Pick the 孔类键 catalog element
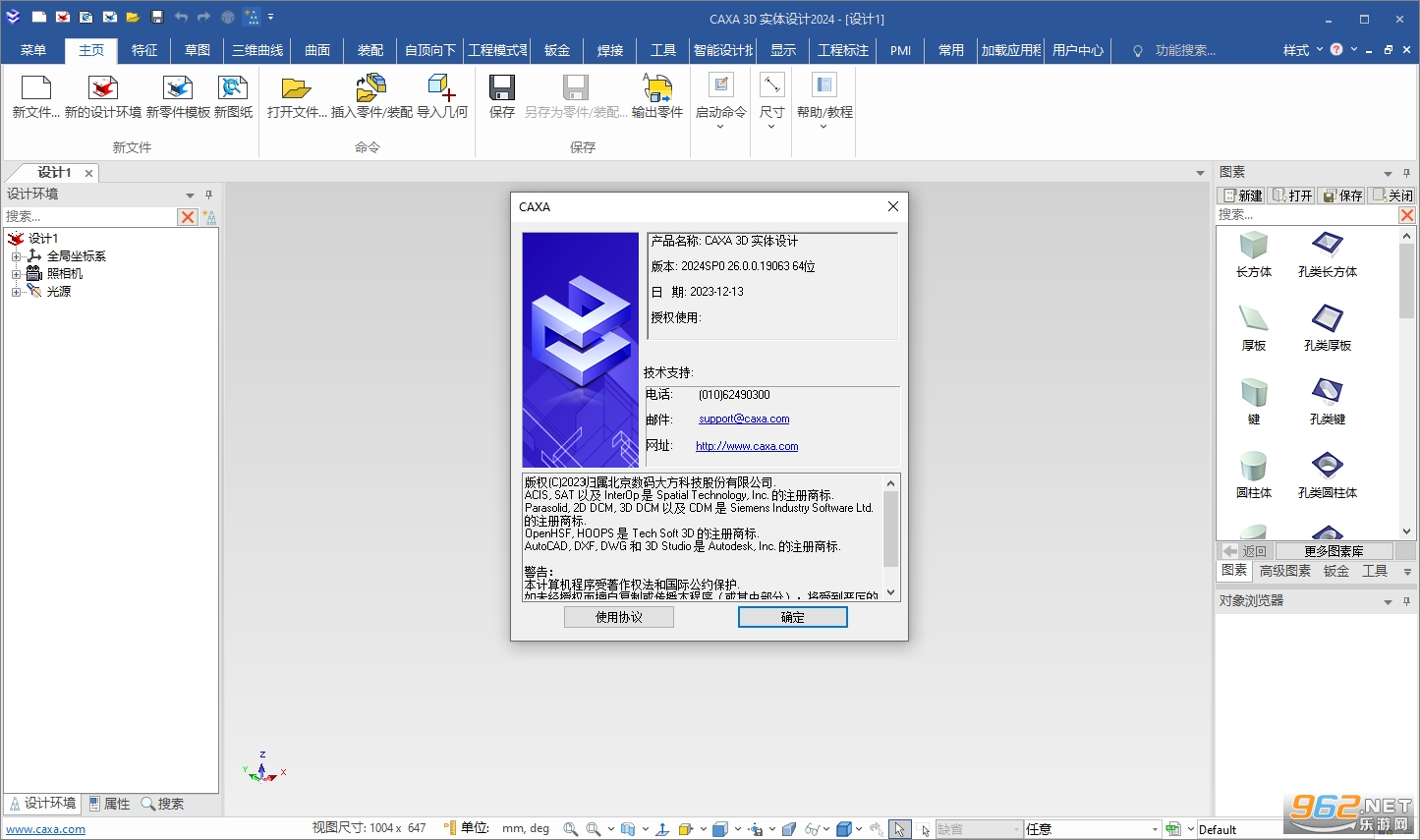This screenshot has width=1420, height=840. click(x=1328, y=402)
